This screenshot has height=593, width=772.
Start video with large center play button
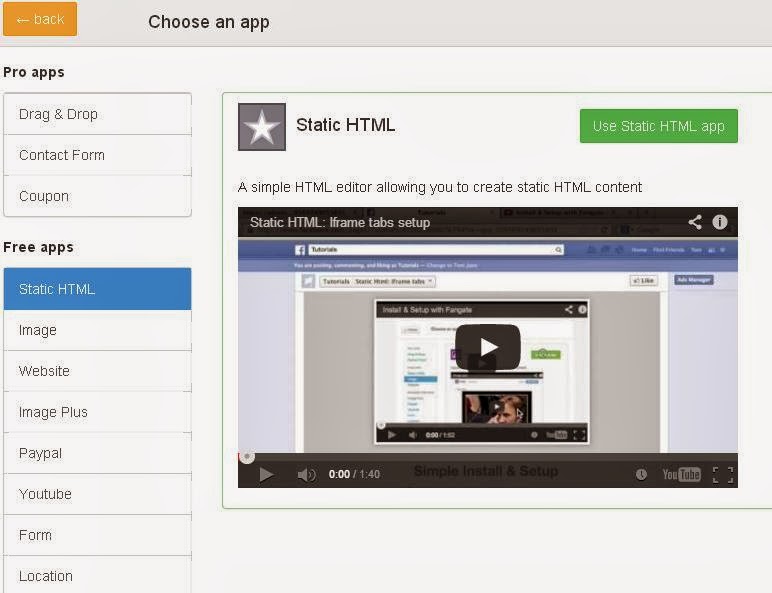tap(487, 347)
